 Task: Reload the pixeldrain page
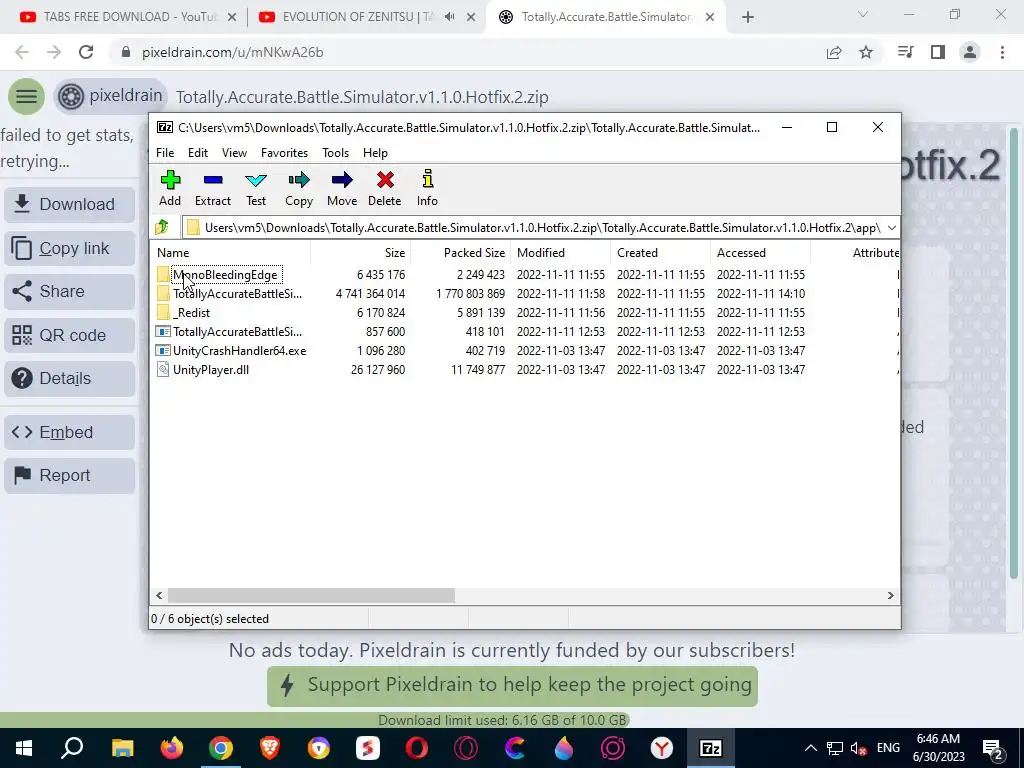[x=86, y=52]
